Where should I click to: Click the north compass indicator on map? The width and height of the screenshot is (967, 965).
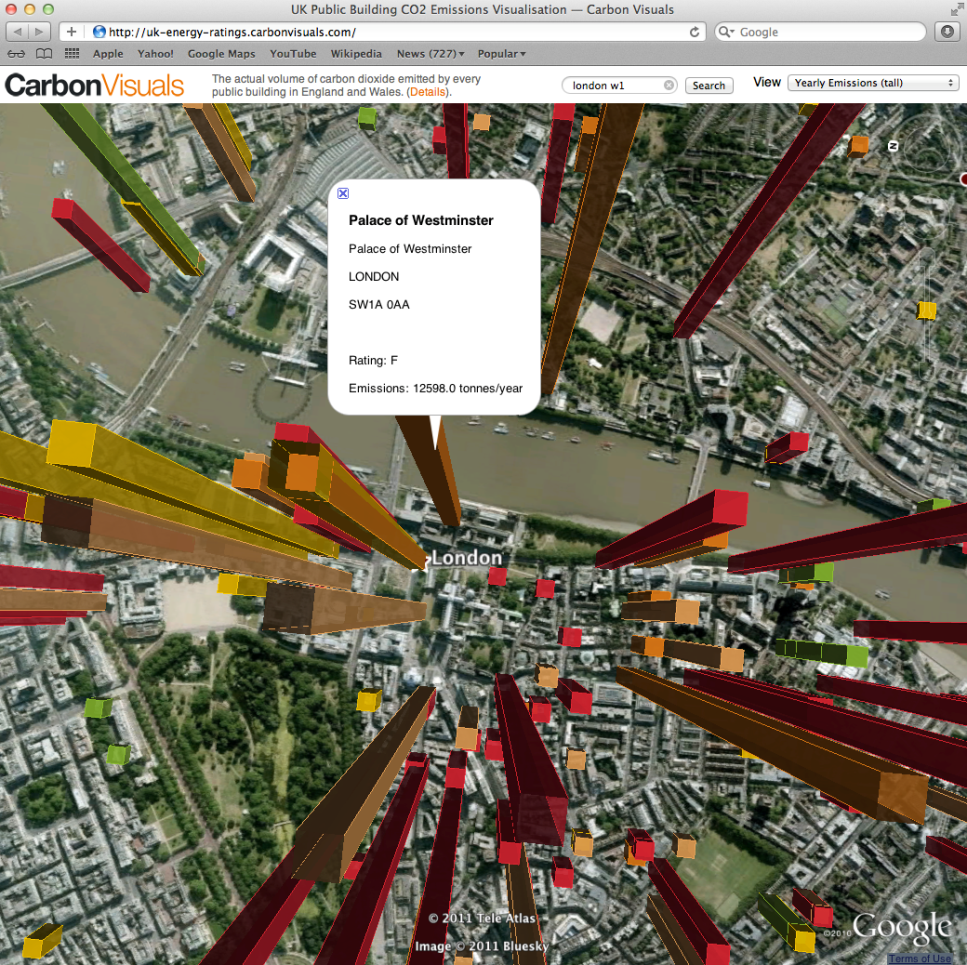pos(892,146)
